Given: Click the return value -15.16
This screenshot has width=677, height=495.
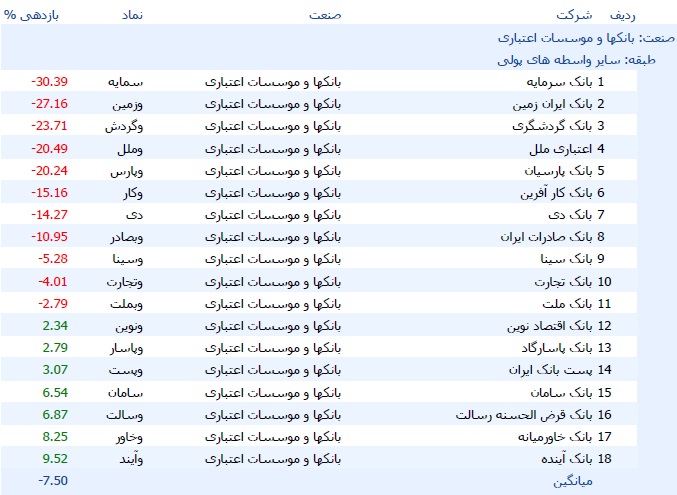Looking at the screenshot, I should tap(49, 193).
